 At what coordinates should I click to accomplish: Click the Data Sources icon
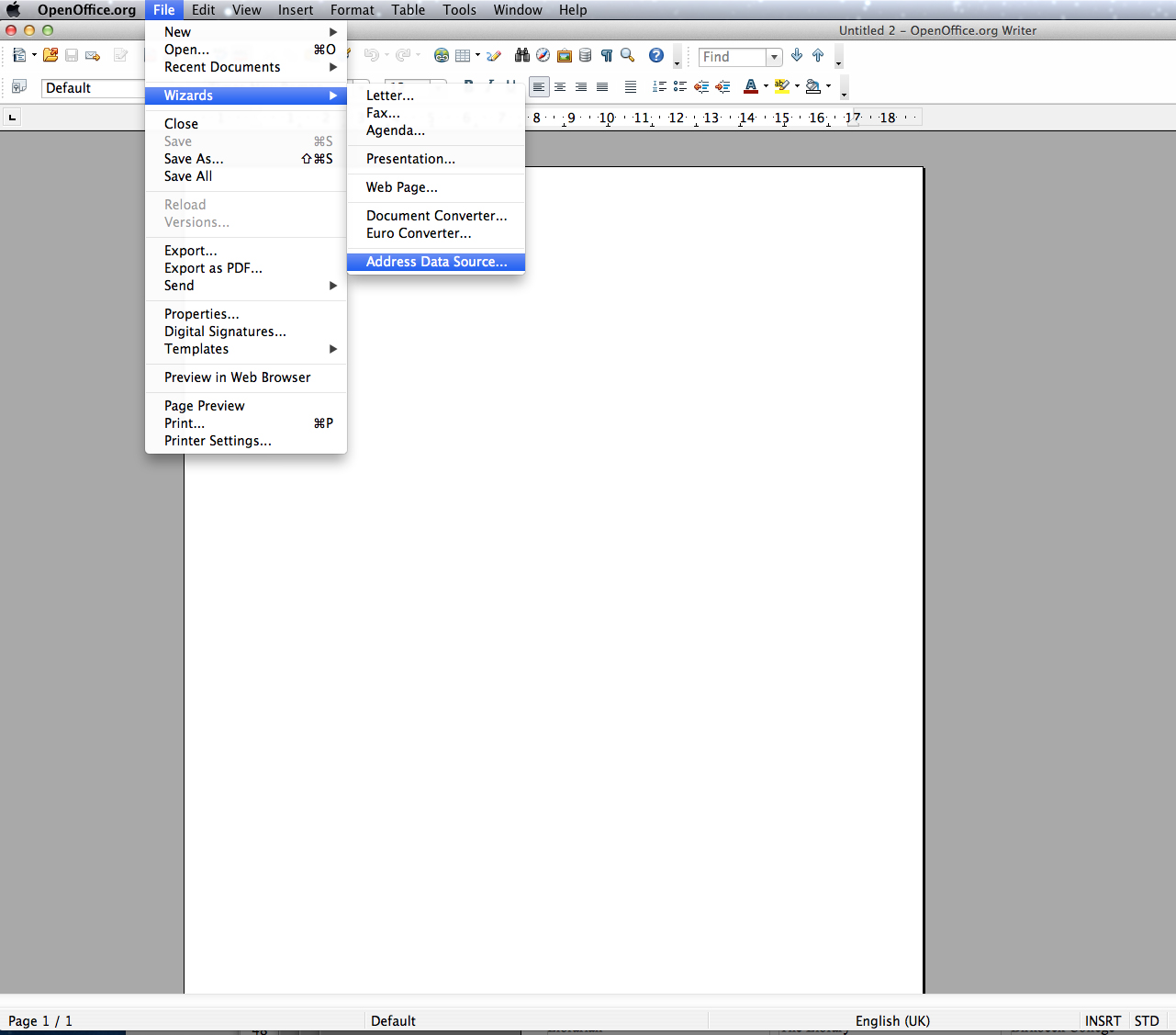pos(585,54)
